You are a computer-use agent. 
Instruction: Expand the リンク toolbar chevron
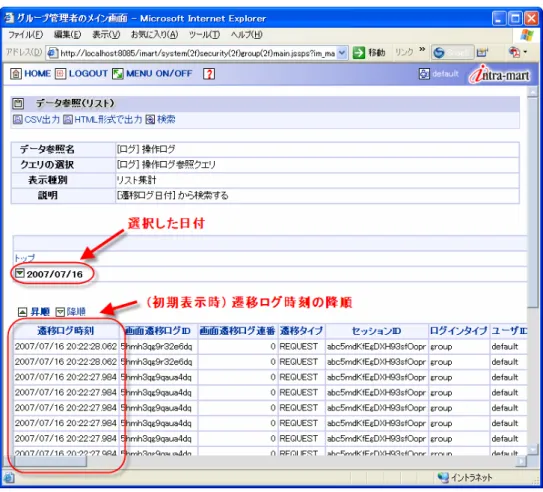(x=422, y=50)
